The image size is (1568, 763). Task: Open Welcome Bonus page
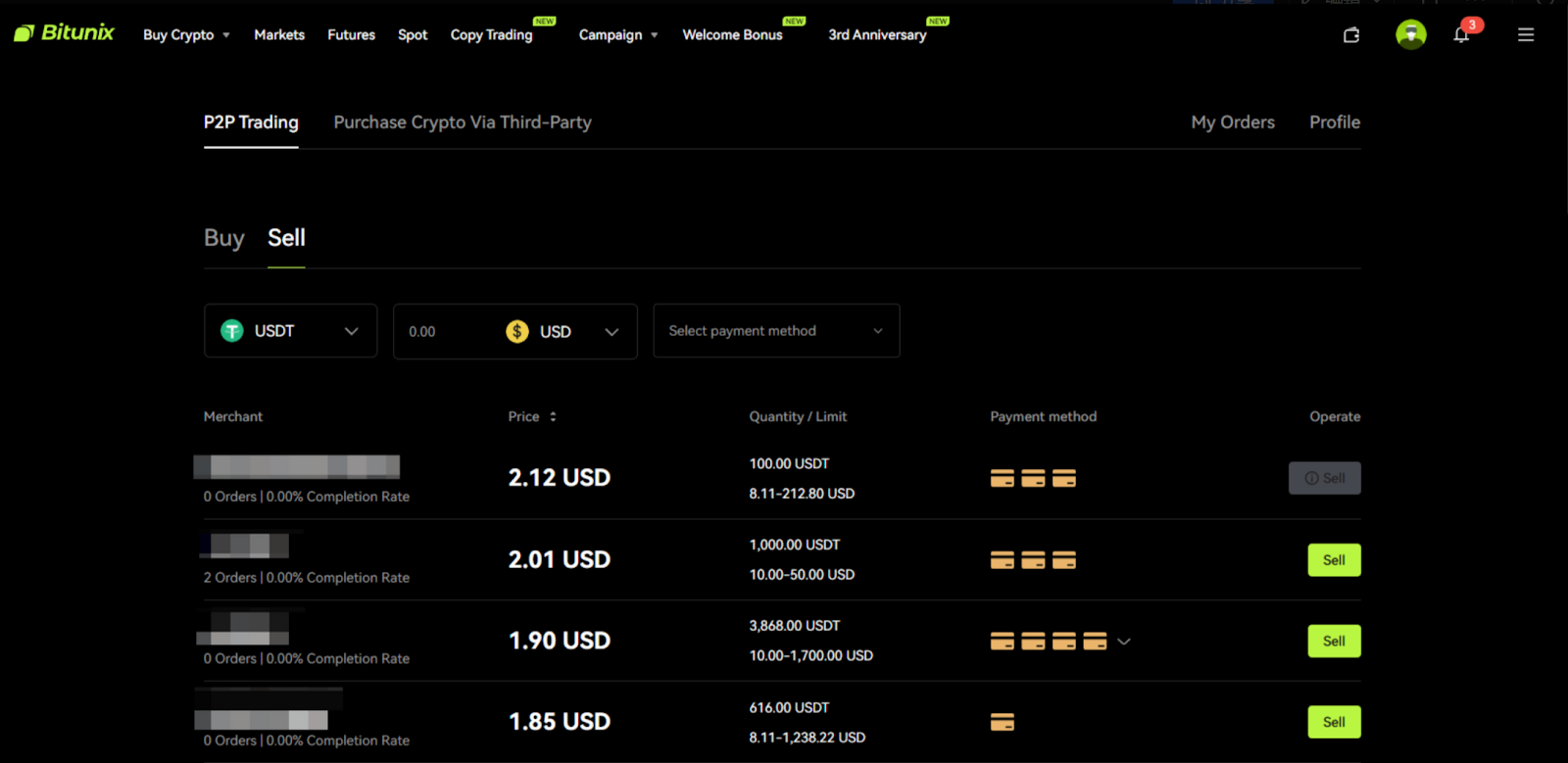732,35
